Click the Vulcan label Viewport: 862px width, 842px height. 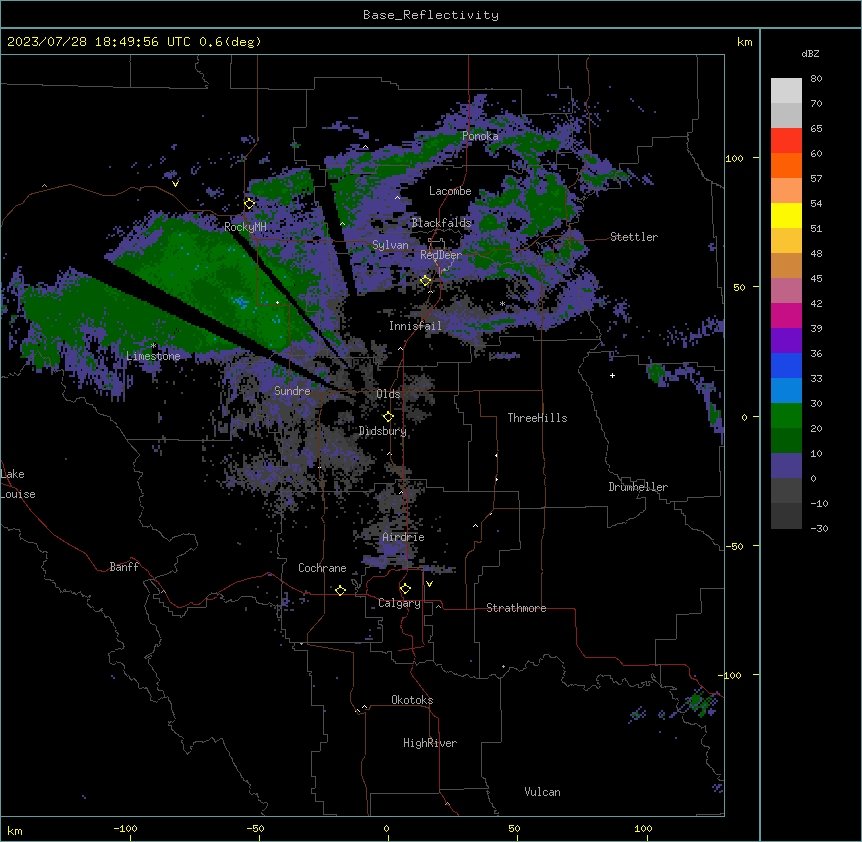(x=543, y=792)
